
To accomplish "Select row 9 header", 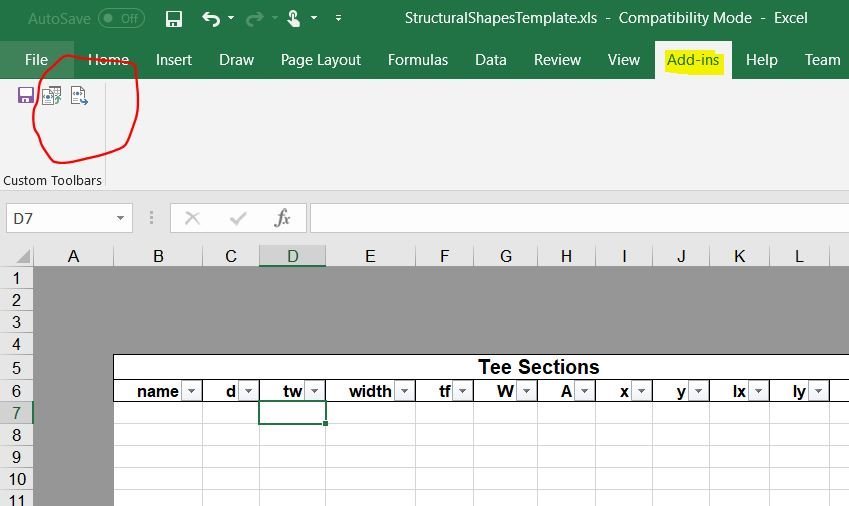I will coord(16,457).
